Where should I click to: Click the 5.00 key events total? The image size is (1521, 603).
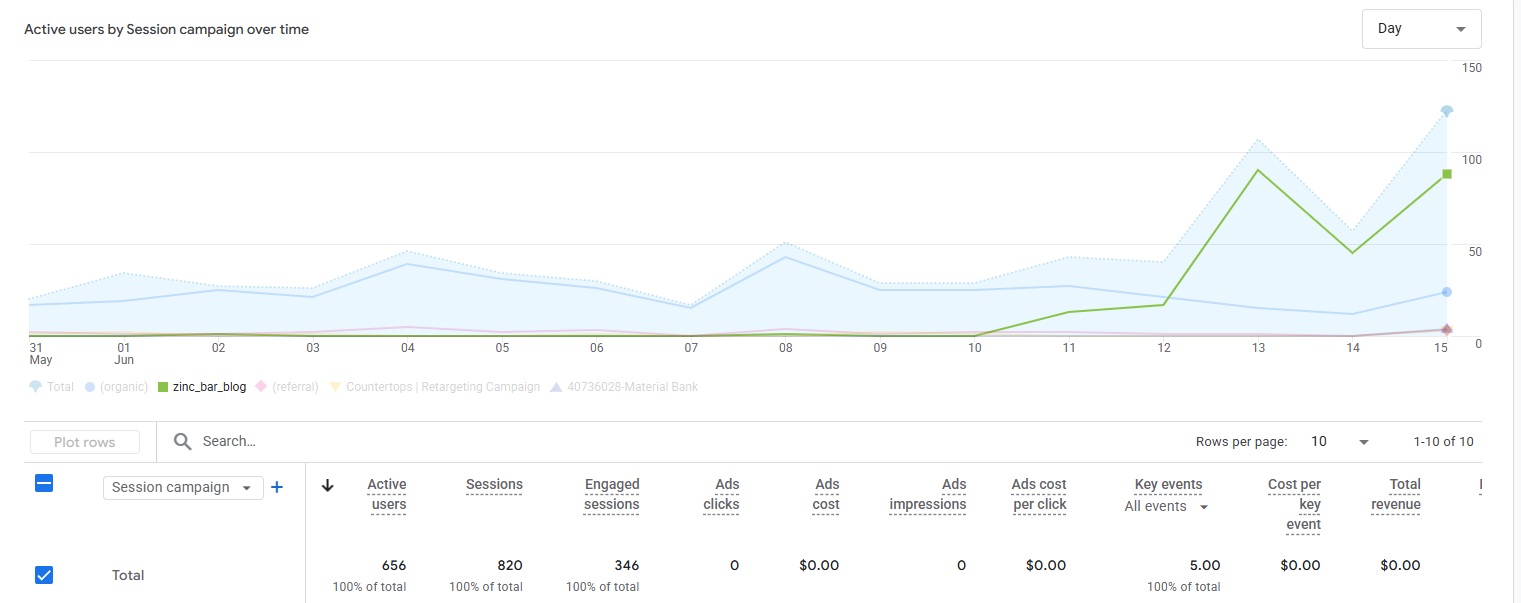tap(1204, 565)
